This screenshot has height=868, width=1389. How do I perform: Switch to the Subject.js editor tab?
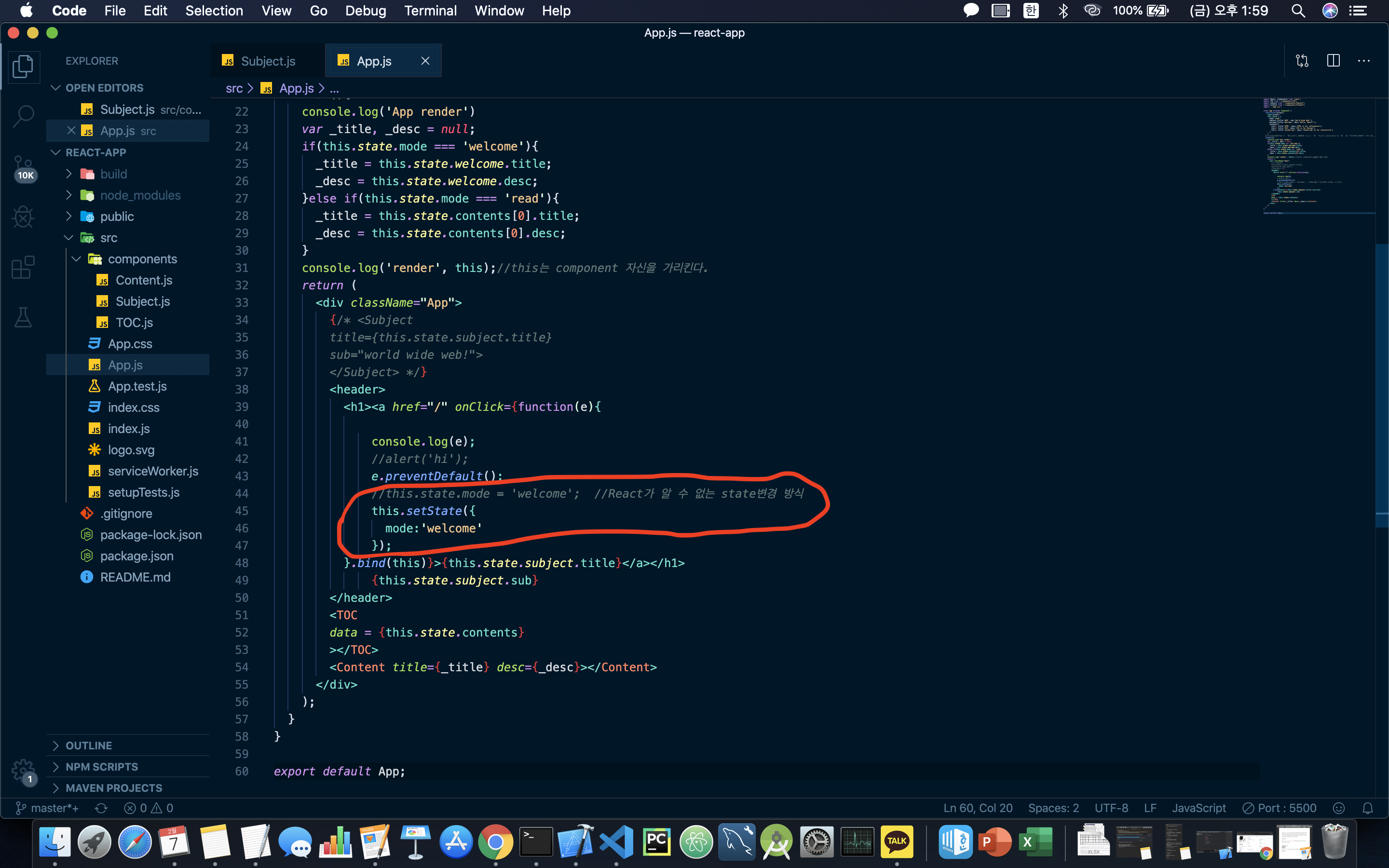(x=268, y=61)
